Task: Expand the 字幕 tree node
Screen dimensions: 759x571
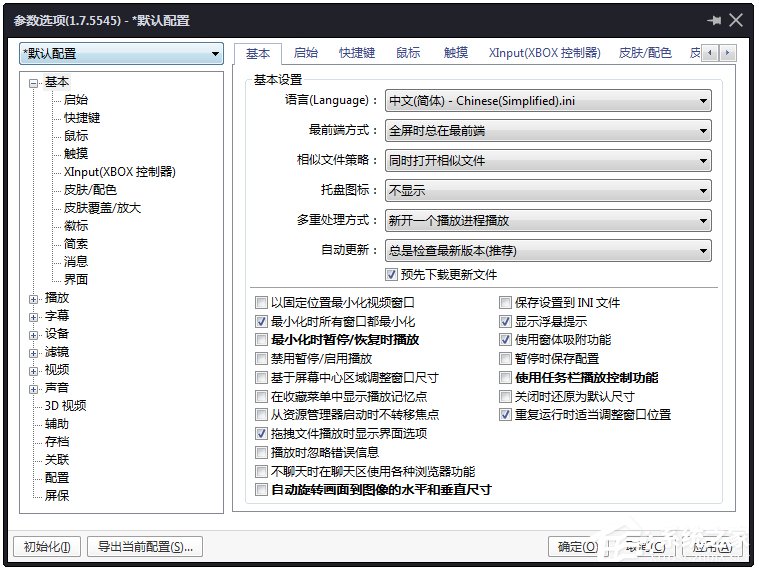Action: coord(34,316)
